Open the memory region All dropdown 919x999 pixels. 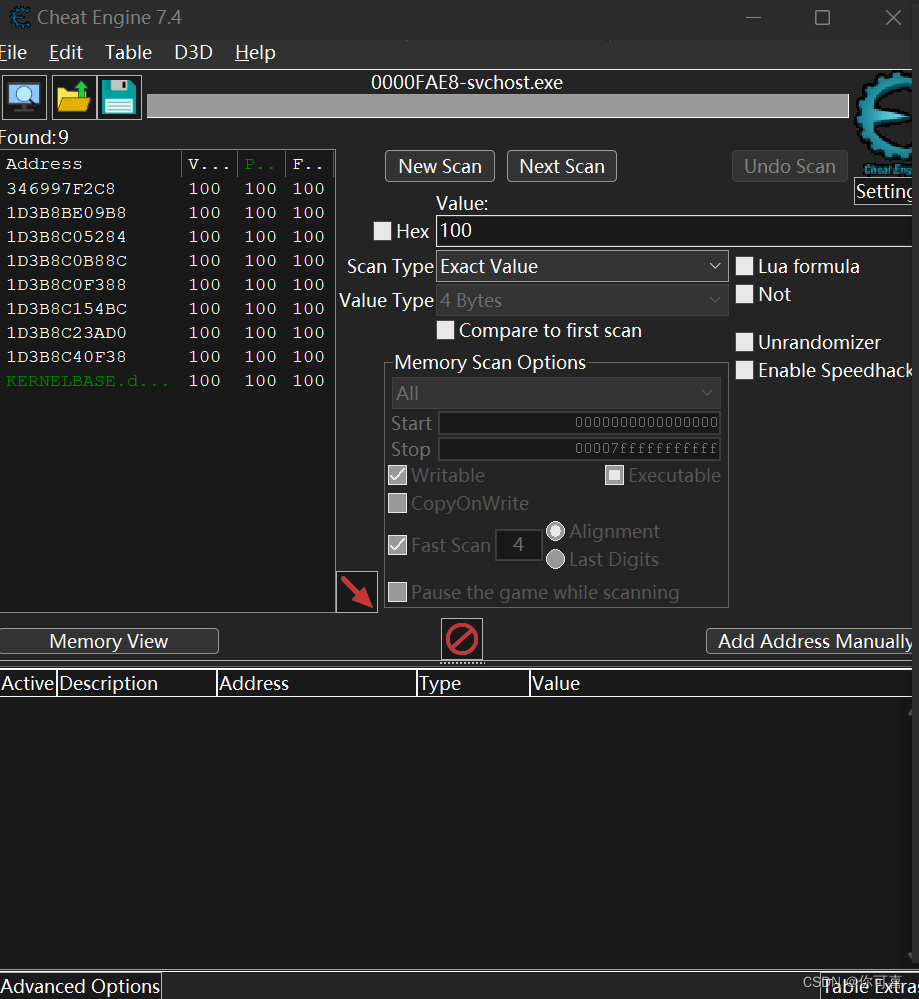pyautogui.click(x=556, y=394)
